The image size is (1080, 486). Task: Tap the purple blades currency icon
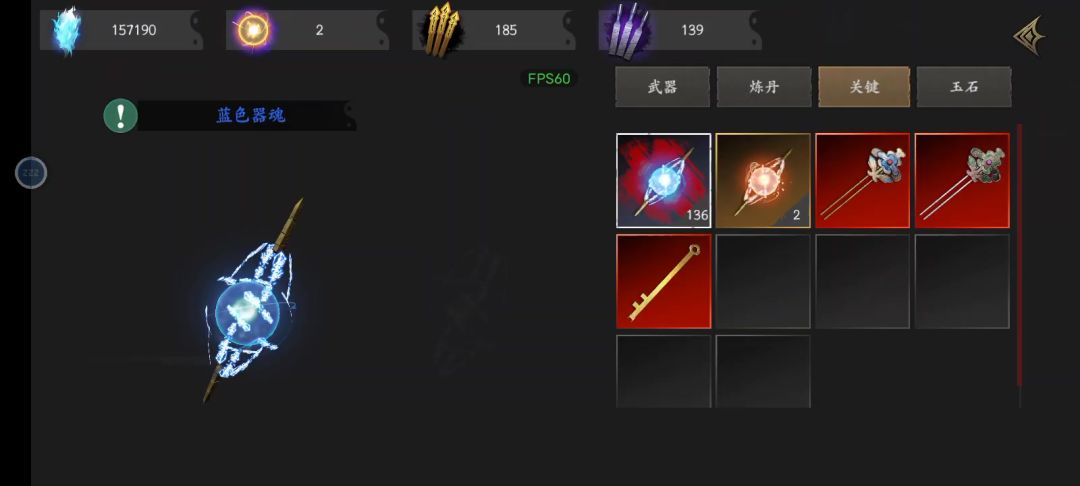pyautogui.click(x=625, y=30)
